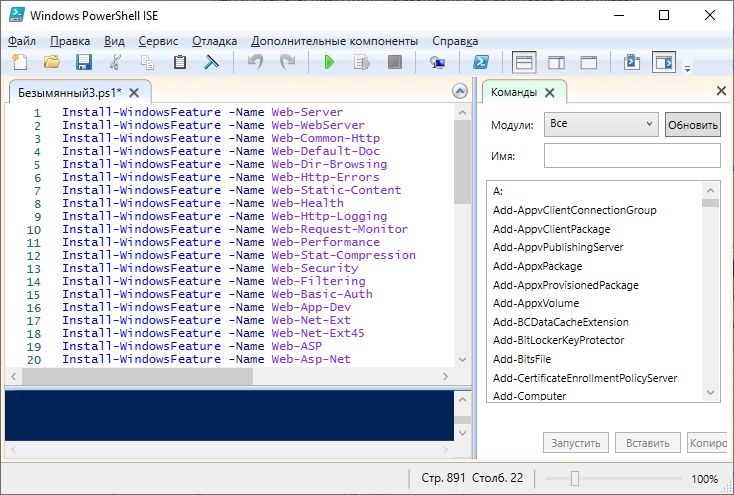
Task: Run script with the green play icon
Action: coord(329,62)
